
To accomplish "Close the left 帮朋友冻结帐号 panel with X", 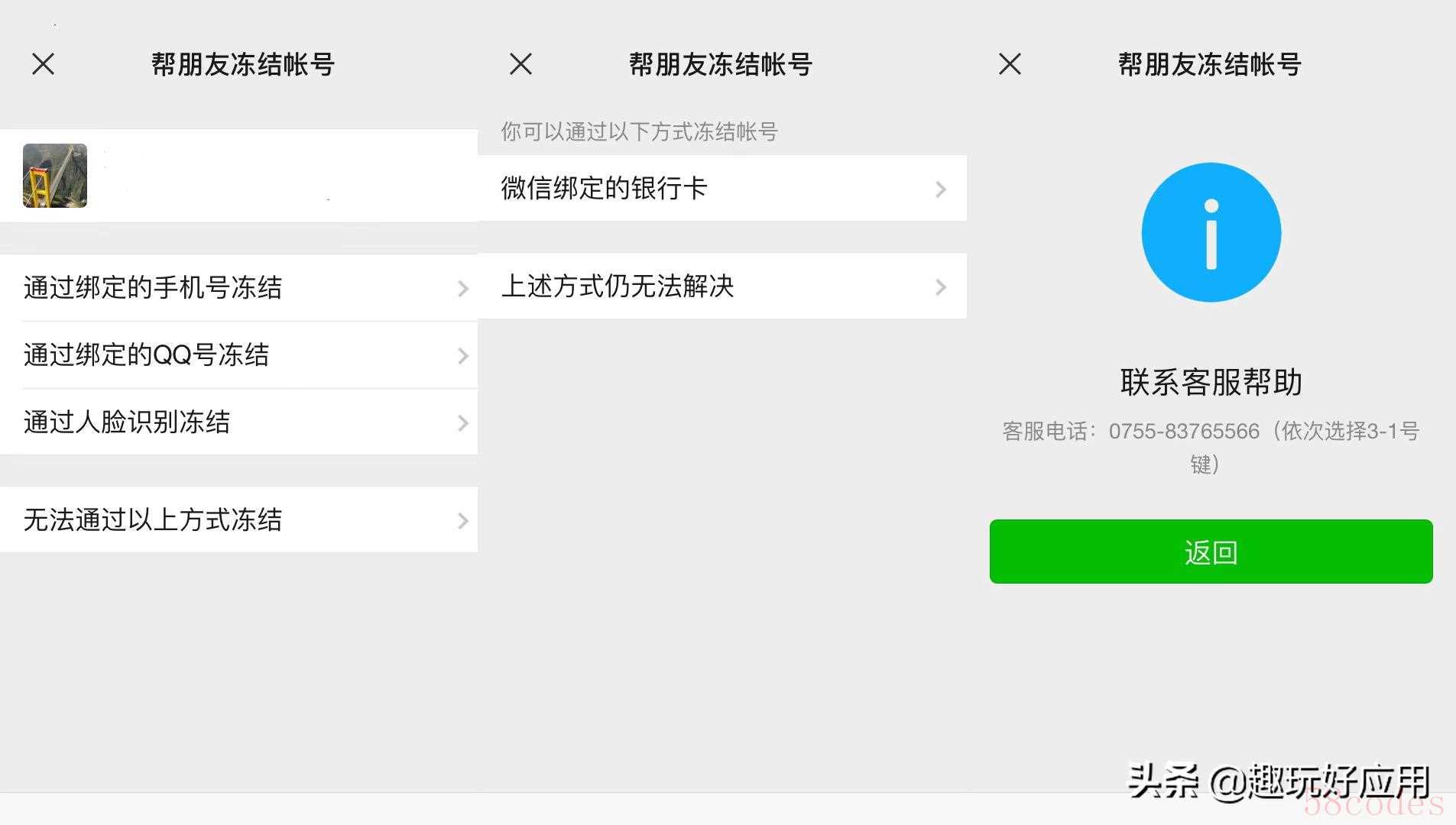I will pos(44,64).
